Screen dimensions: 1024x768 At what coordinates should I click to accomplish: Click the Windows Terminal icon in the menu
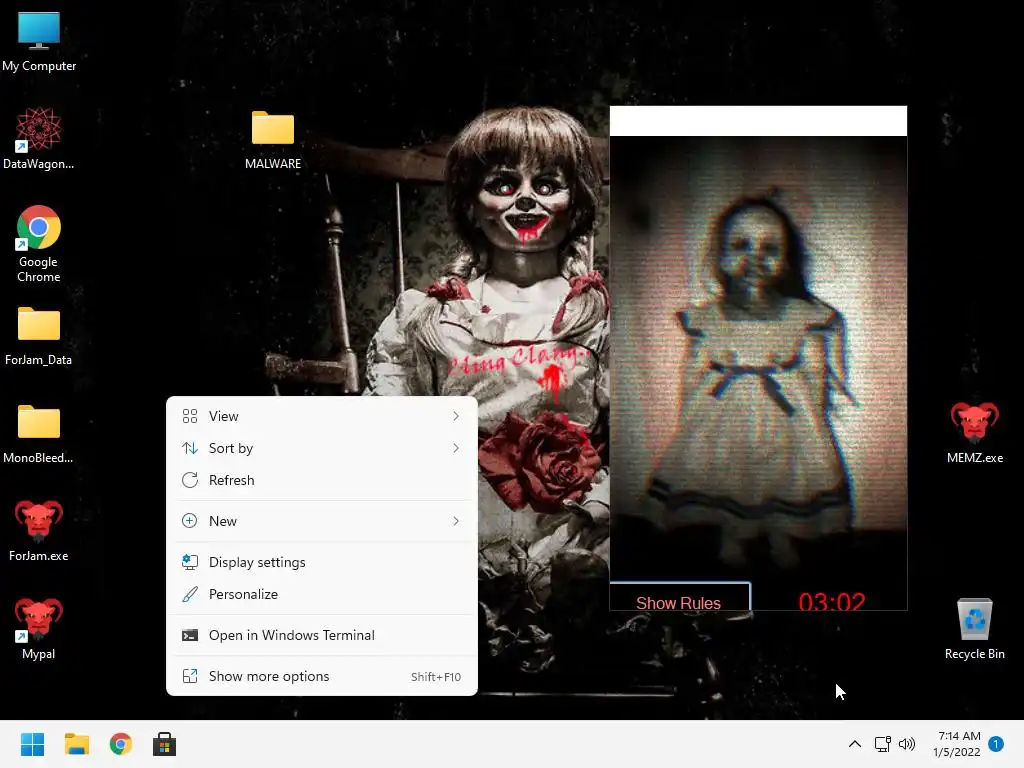pyautogui.click(x=189, y=635)
